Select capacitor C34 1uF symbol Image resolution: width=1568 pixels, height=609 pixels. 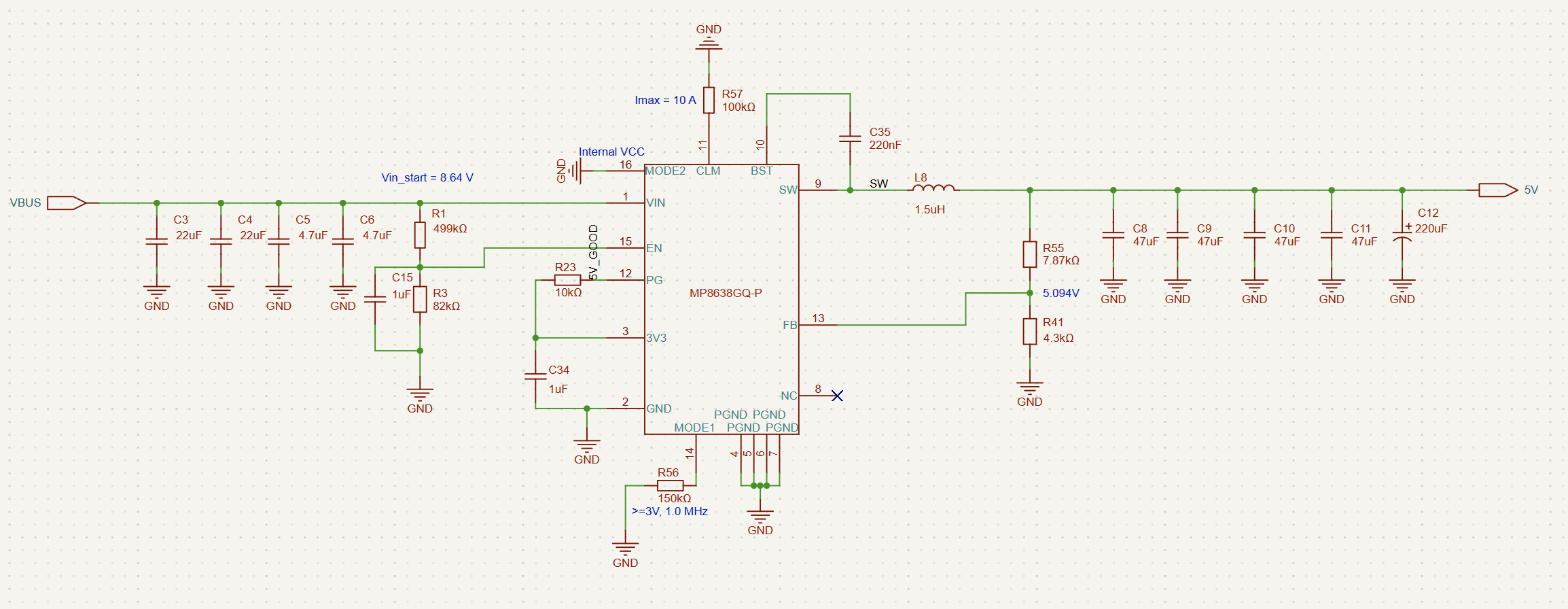coord(535,376)
